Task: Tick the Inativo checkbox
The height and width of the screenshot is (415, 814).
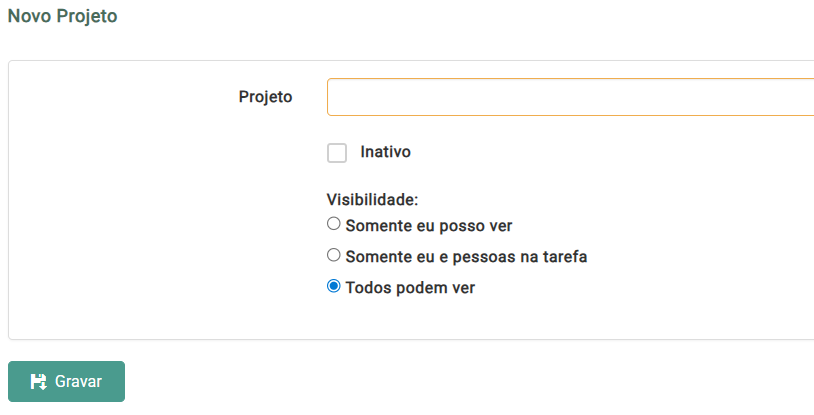Action: 337,153
